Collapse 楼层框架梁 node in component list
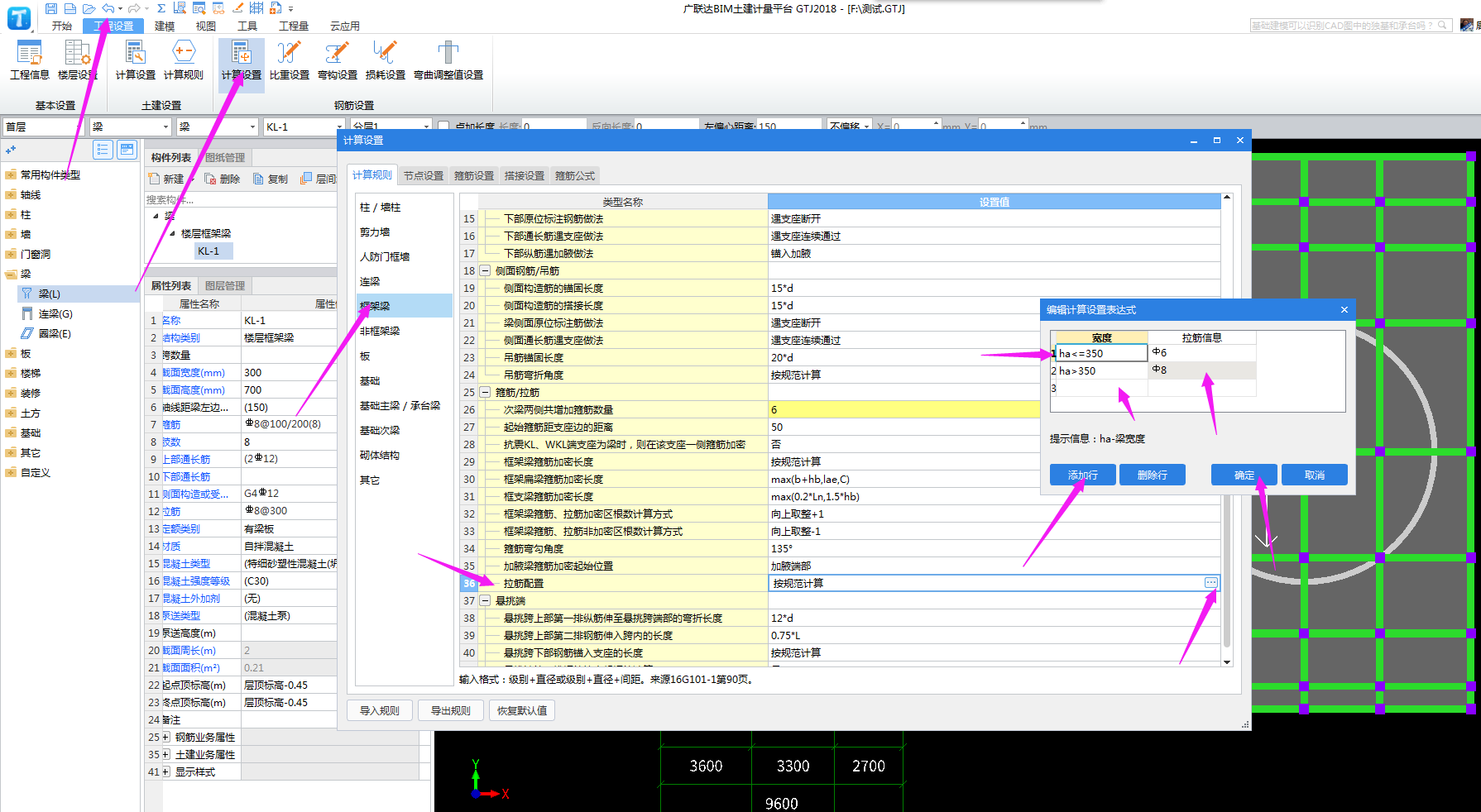 coord(173,233)
